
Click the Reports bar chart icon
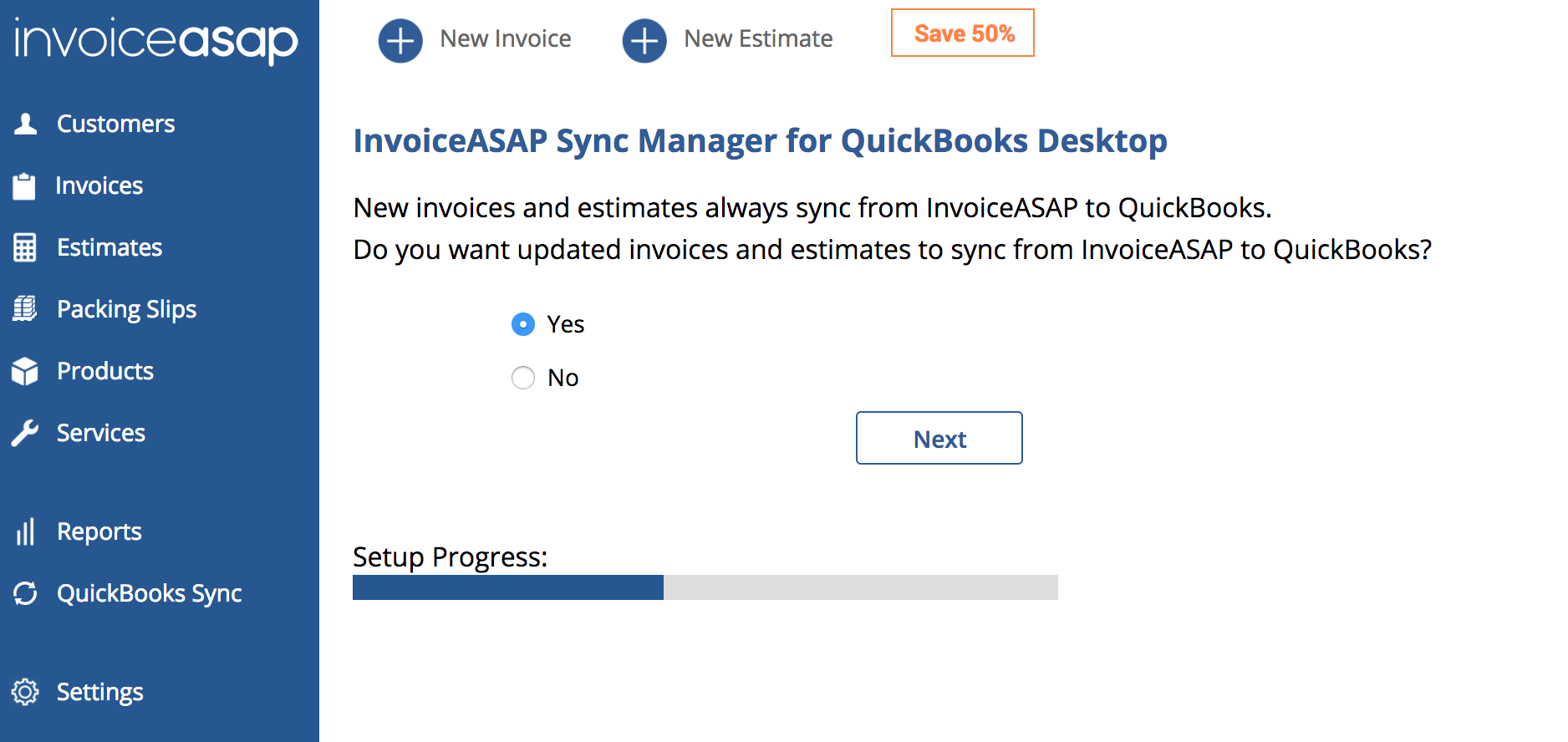26,531
